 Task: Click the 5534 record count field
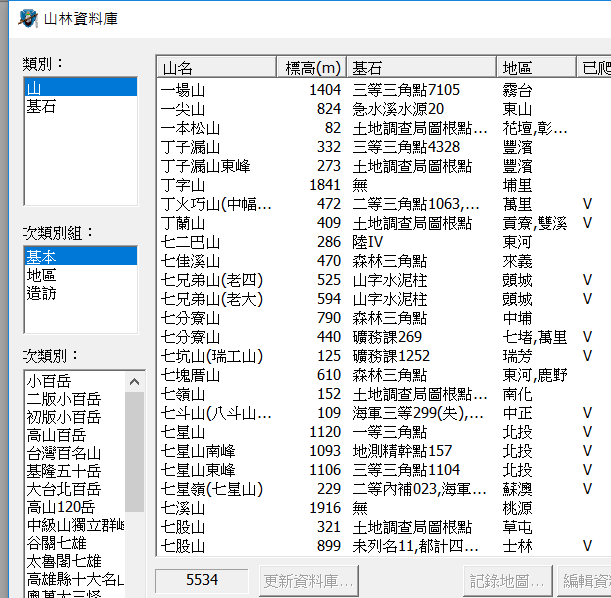(202, 579)
